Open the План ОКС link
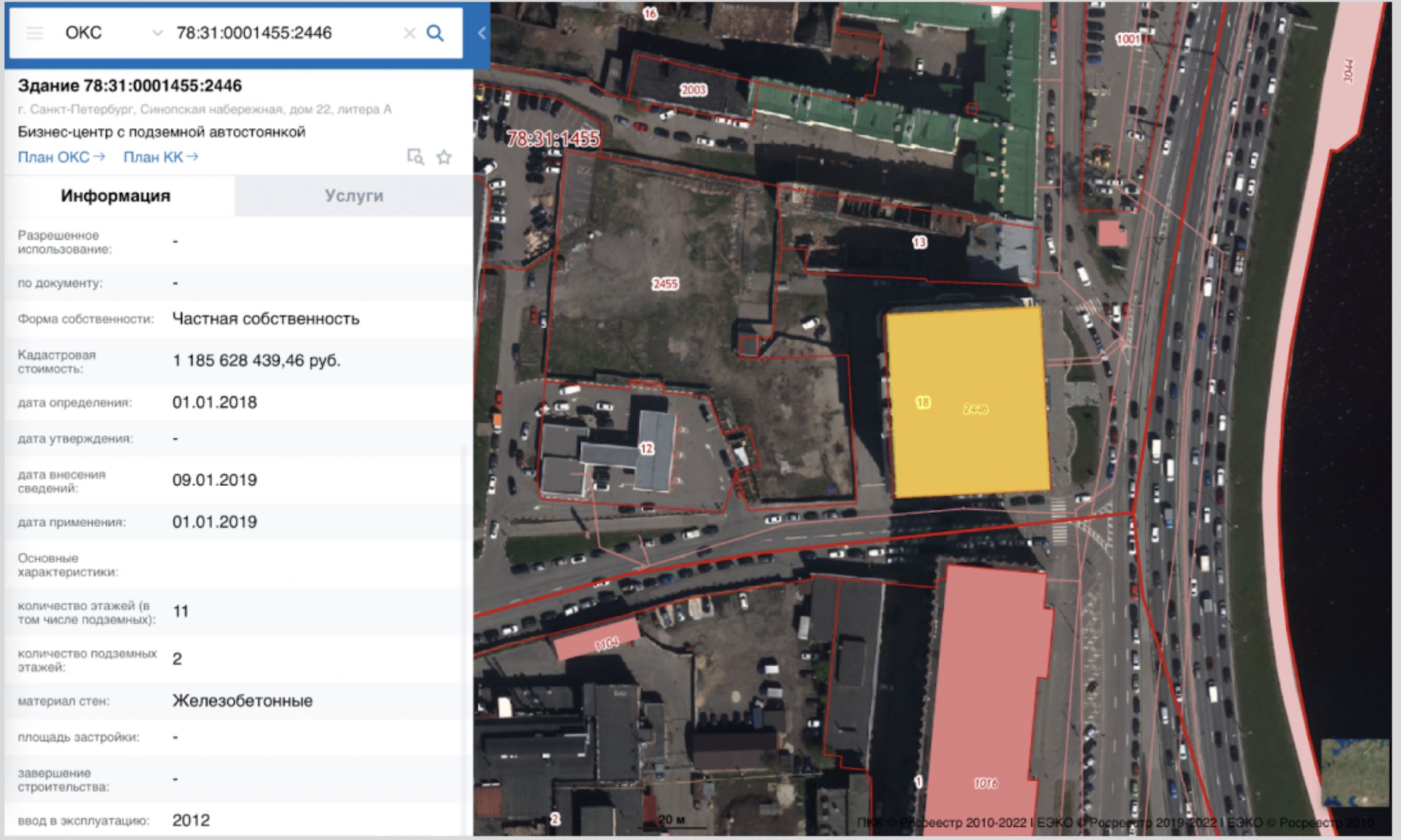 pyautogui.click(x=61, y=157)
